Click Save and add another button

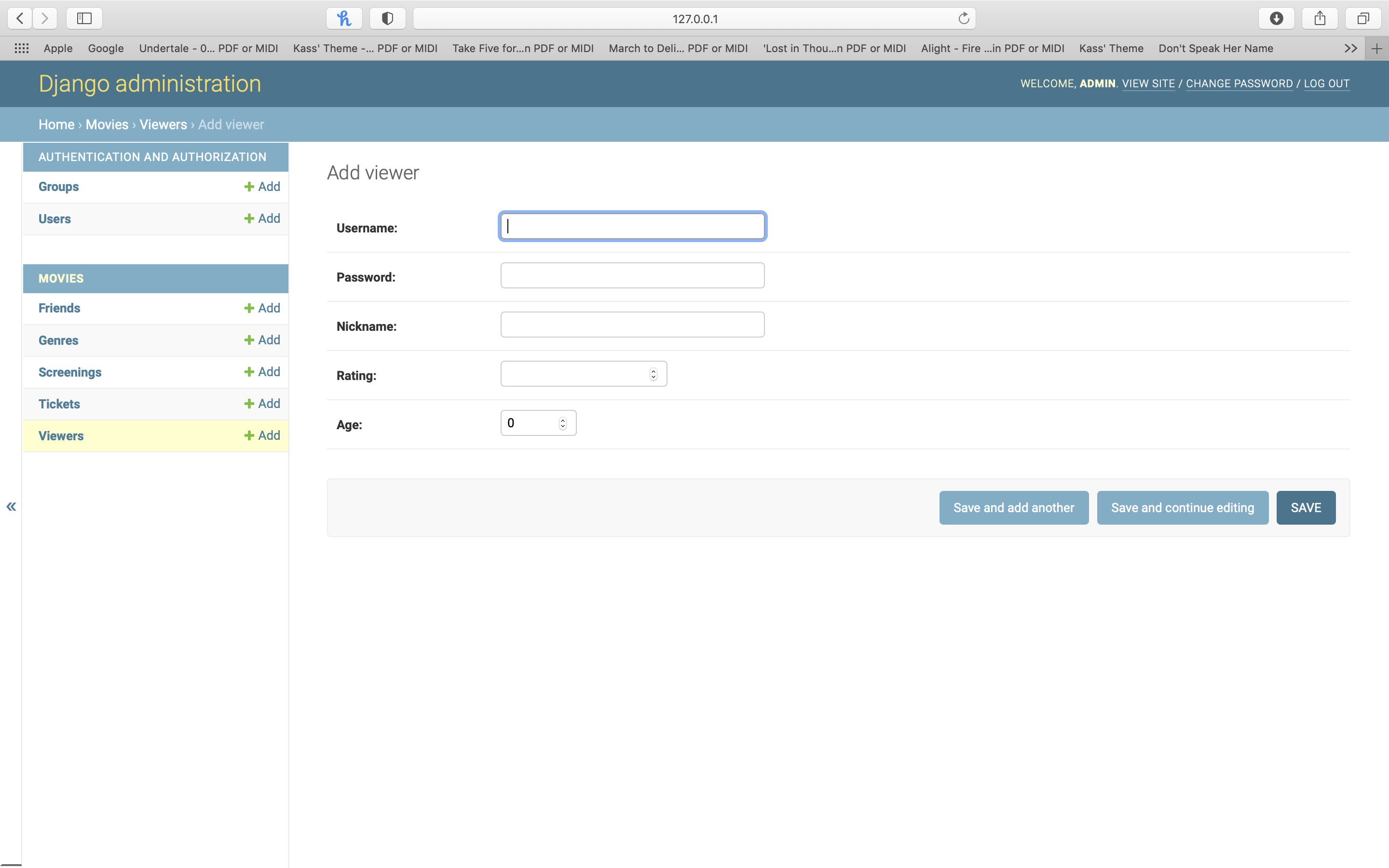pos(1014,507)
